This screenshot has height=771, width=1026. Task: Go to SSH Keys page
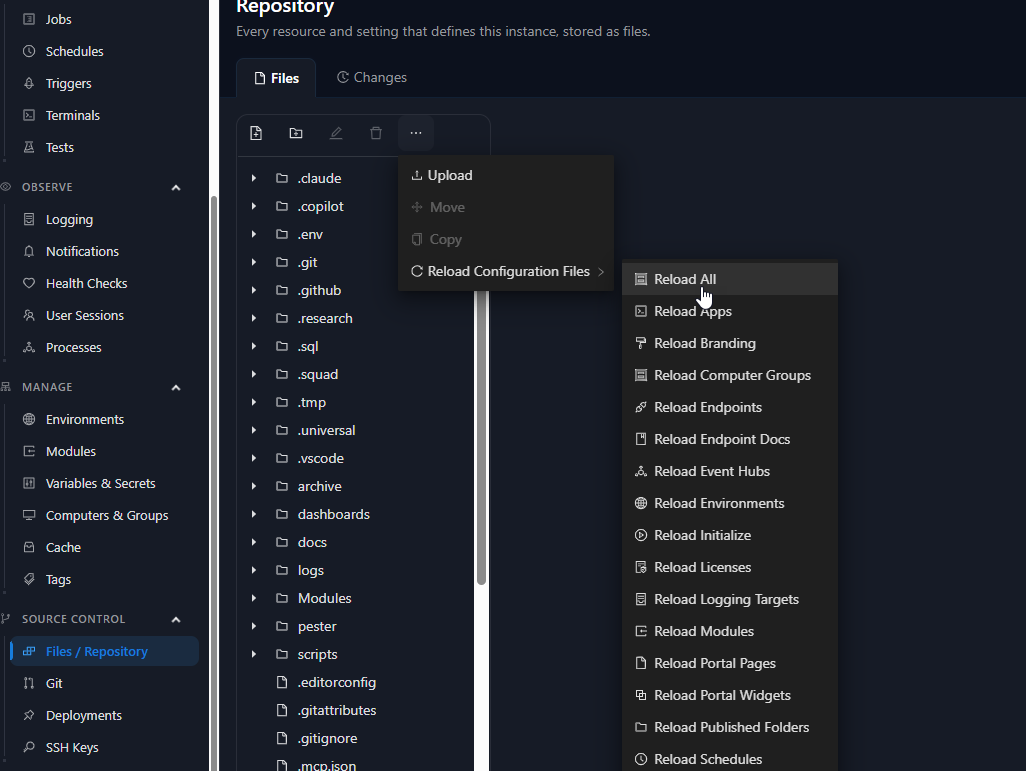point(72,747)
